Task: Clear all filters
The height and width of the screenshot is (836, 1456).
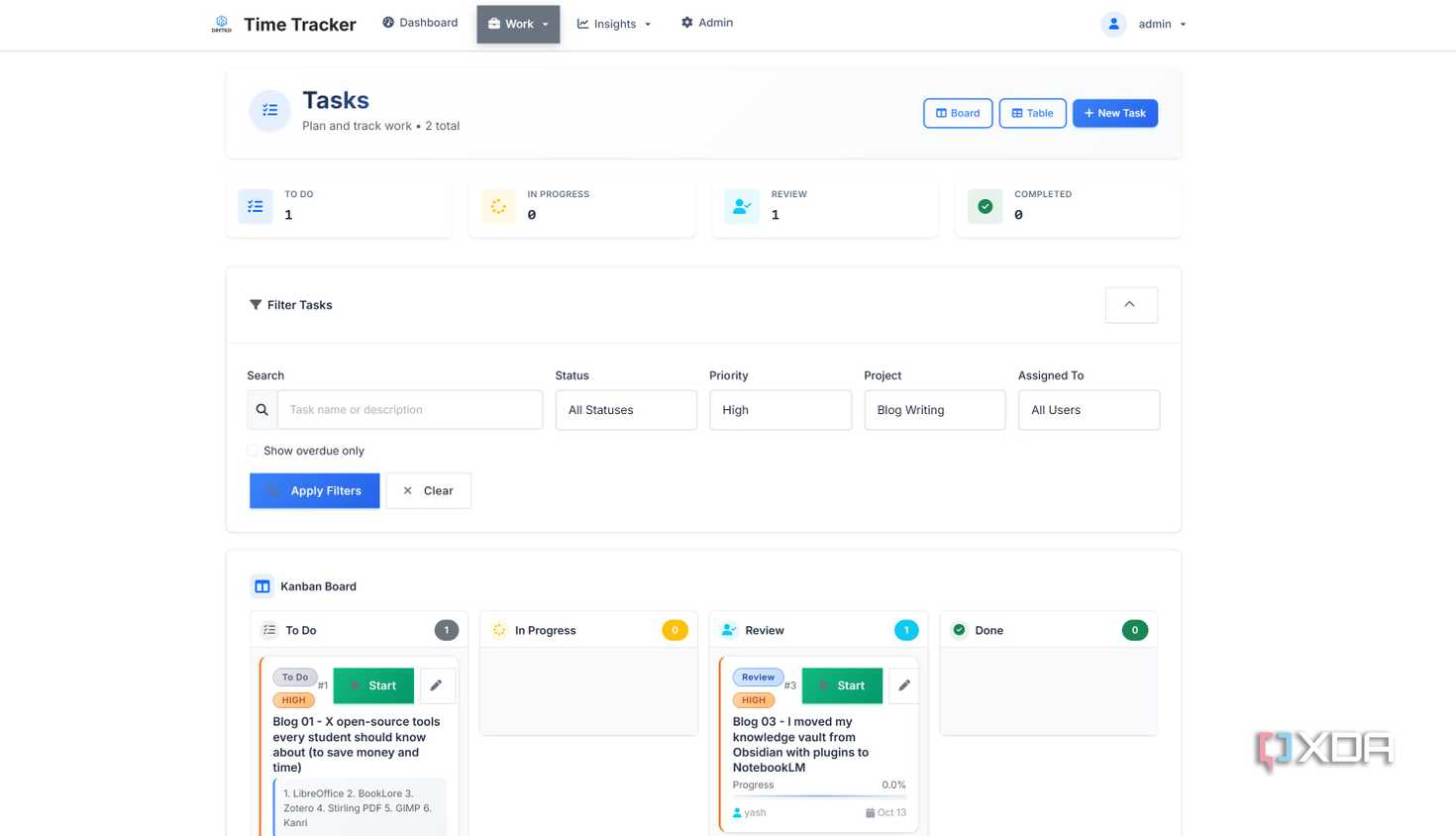Action: (x=428, y=490)
